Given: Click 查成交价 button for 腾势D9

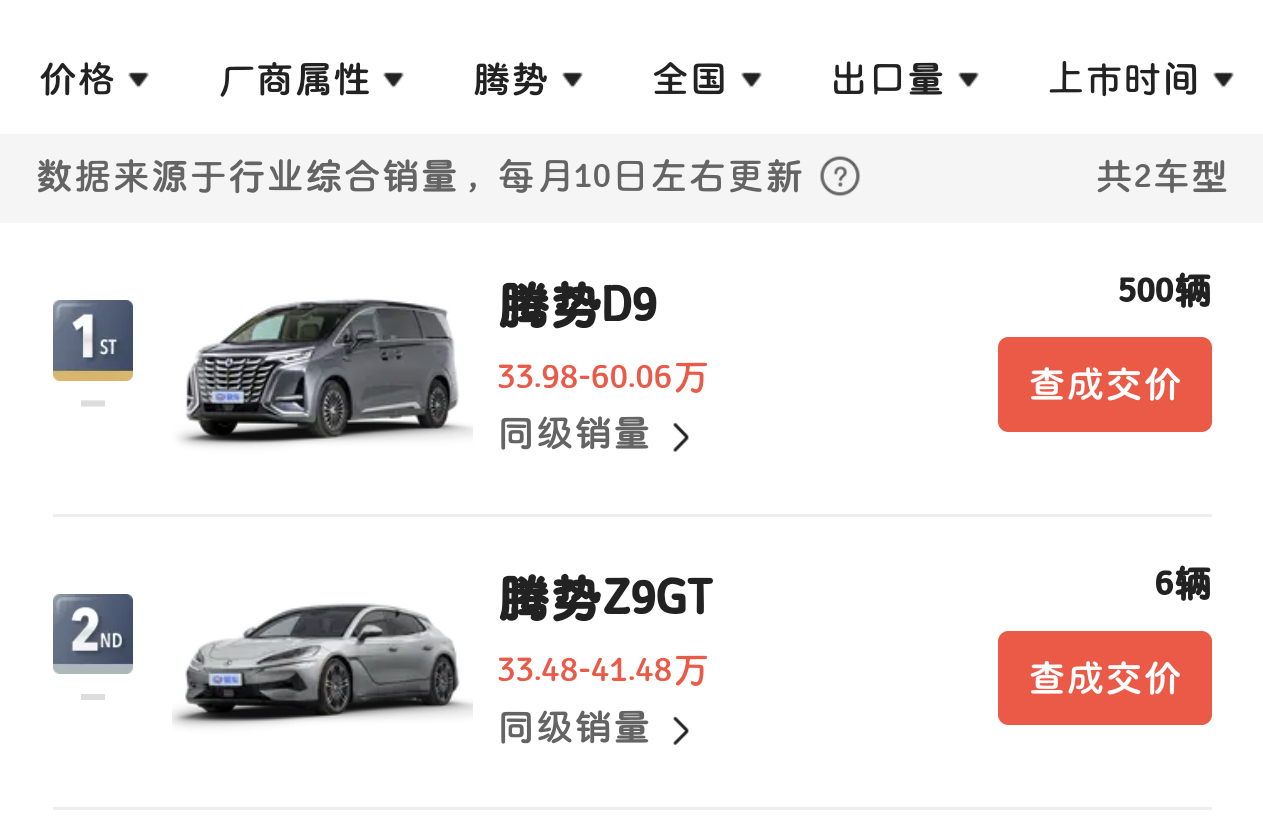Looking at the screenshot, I should point(1104,384).
